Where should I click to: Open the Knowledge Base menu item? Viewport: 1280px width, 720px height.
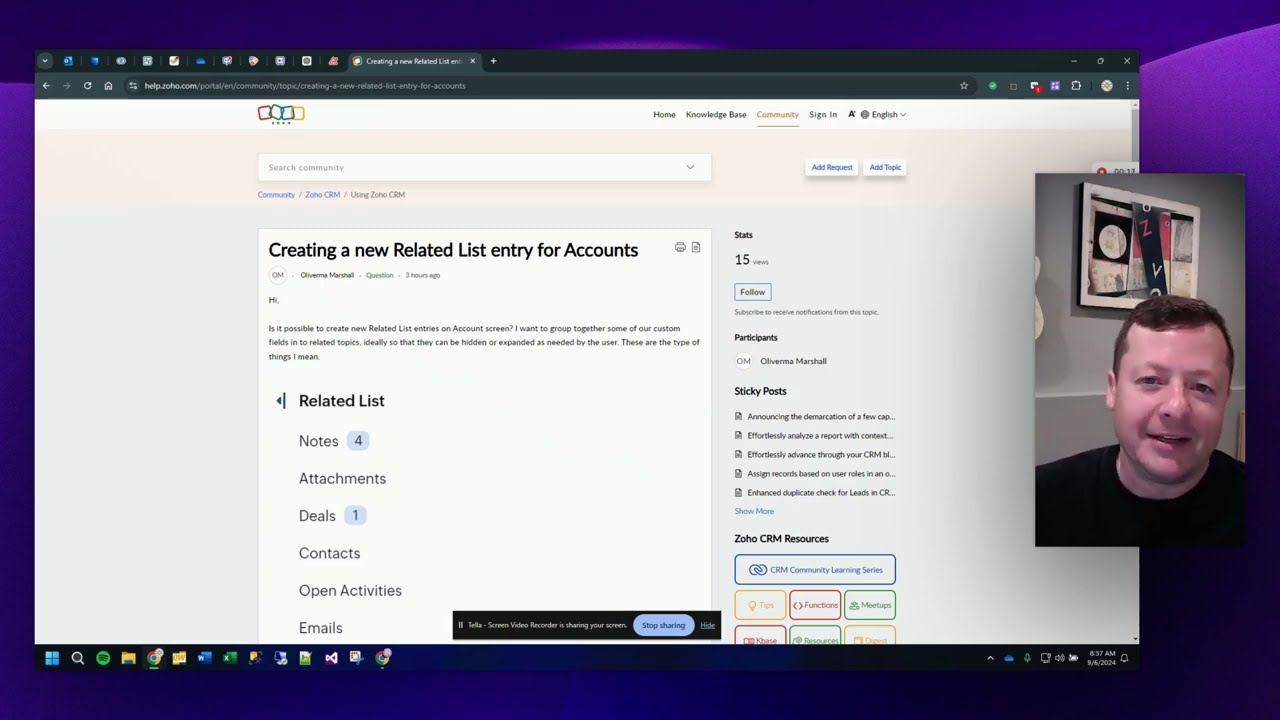[716, 114]
